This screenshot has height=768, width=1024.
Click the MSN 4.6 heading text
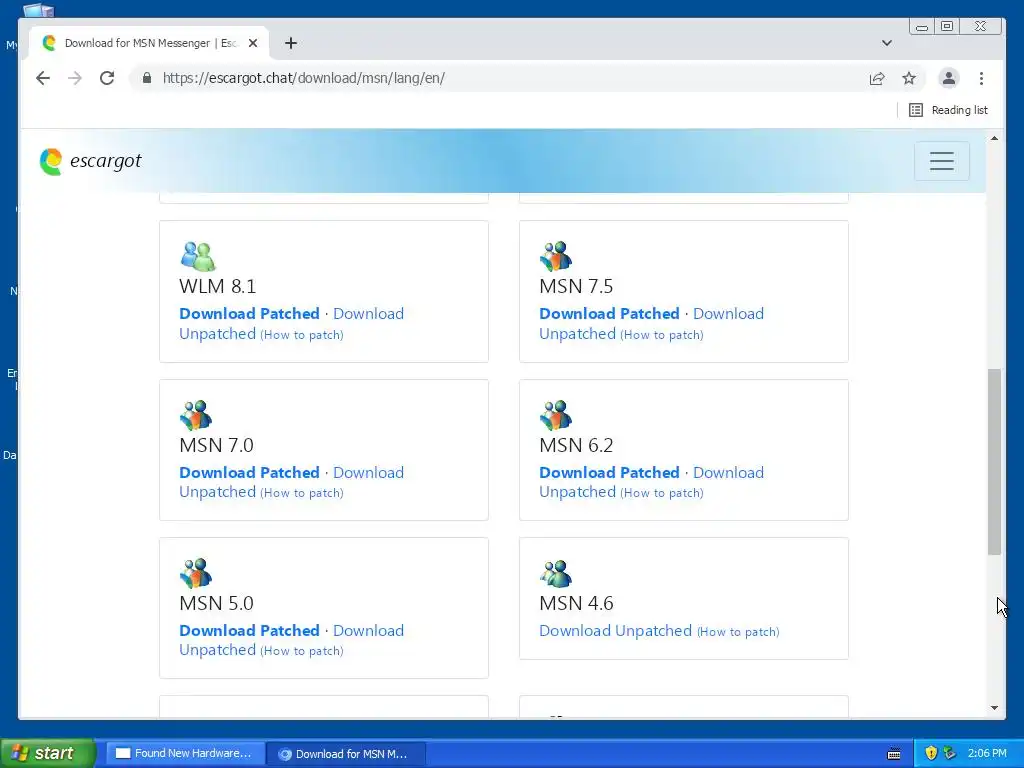[x=576, y=603]
